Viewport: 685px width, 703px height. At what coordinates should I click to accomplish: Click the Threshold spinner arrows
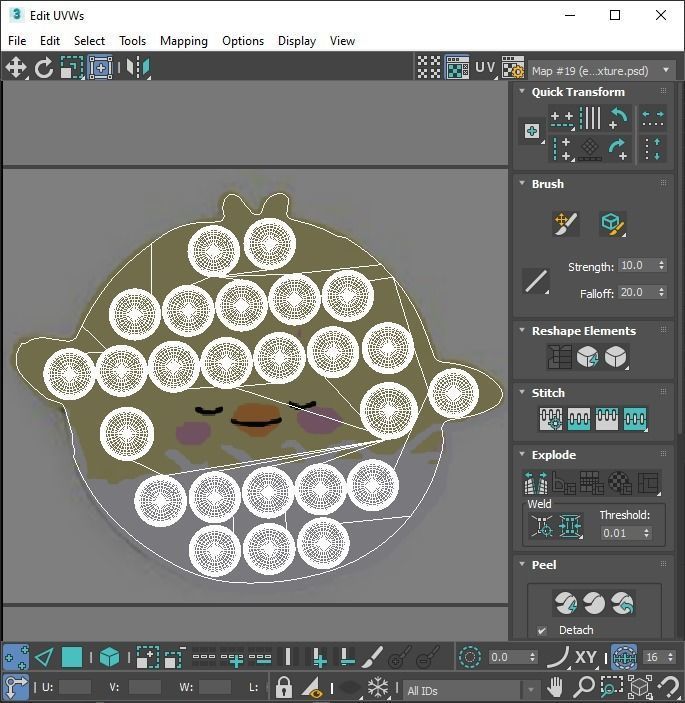646,533
